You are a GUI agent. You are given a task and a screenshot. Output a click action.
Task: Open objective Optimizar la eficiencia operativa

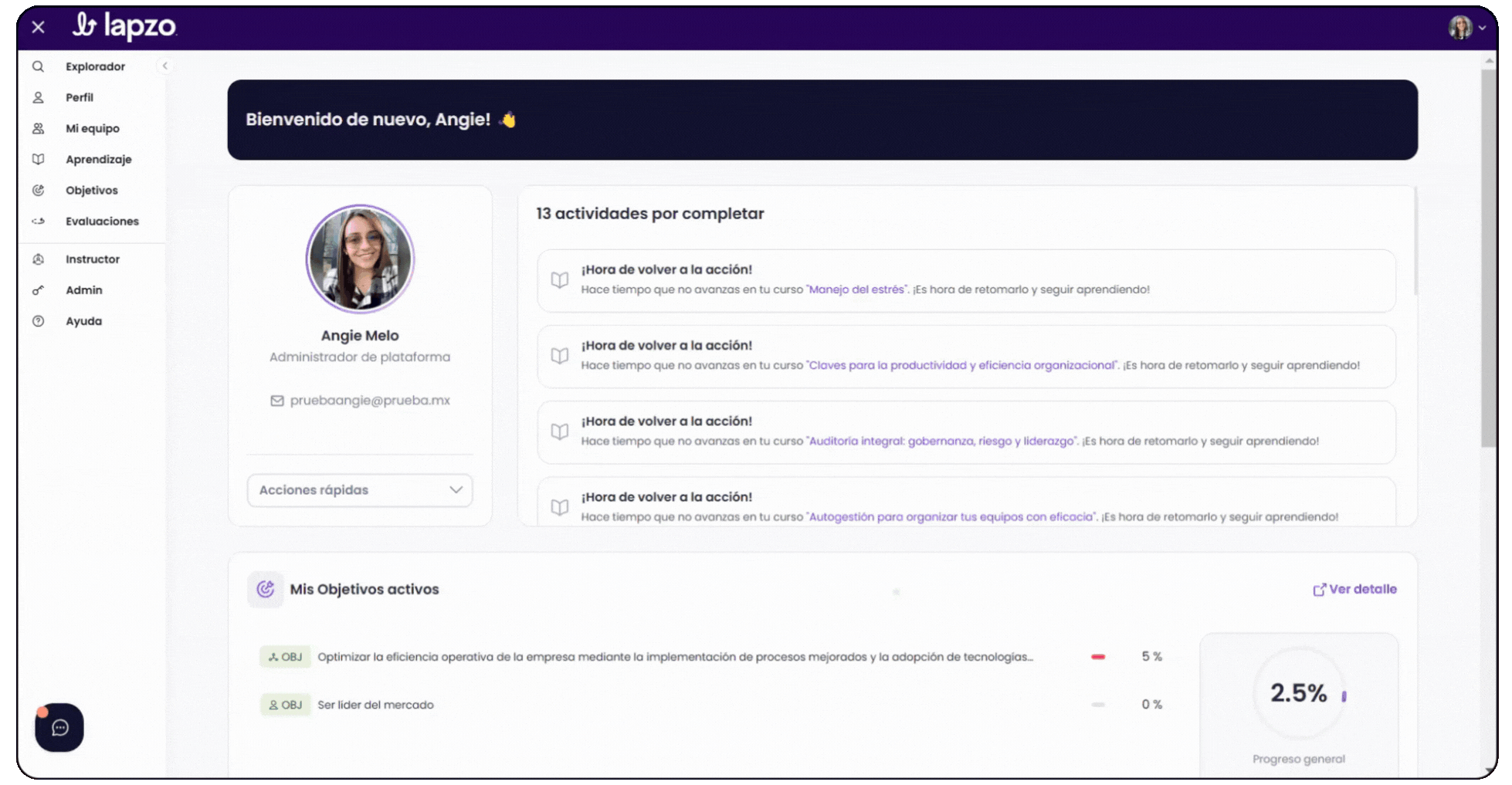tap(675, 657)
